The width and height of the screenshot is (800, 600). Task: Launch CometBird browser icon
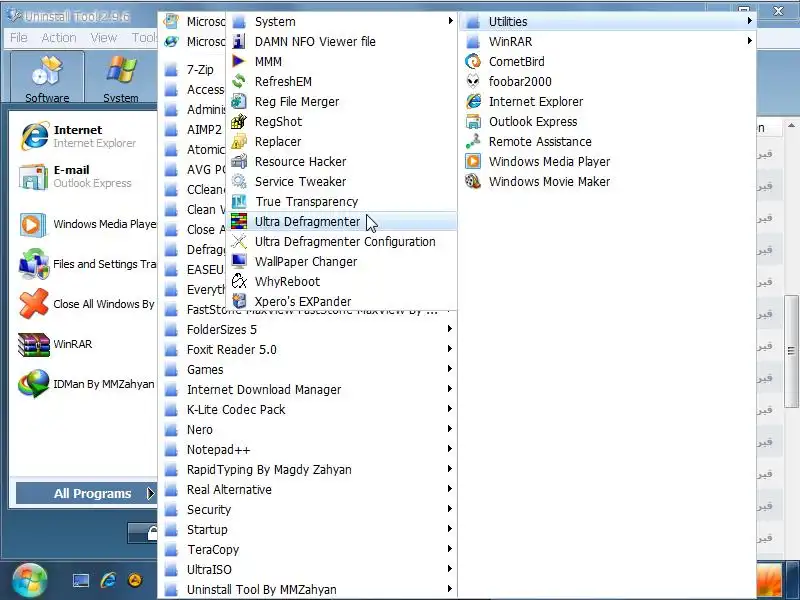(473, 61)
